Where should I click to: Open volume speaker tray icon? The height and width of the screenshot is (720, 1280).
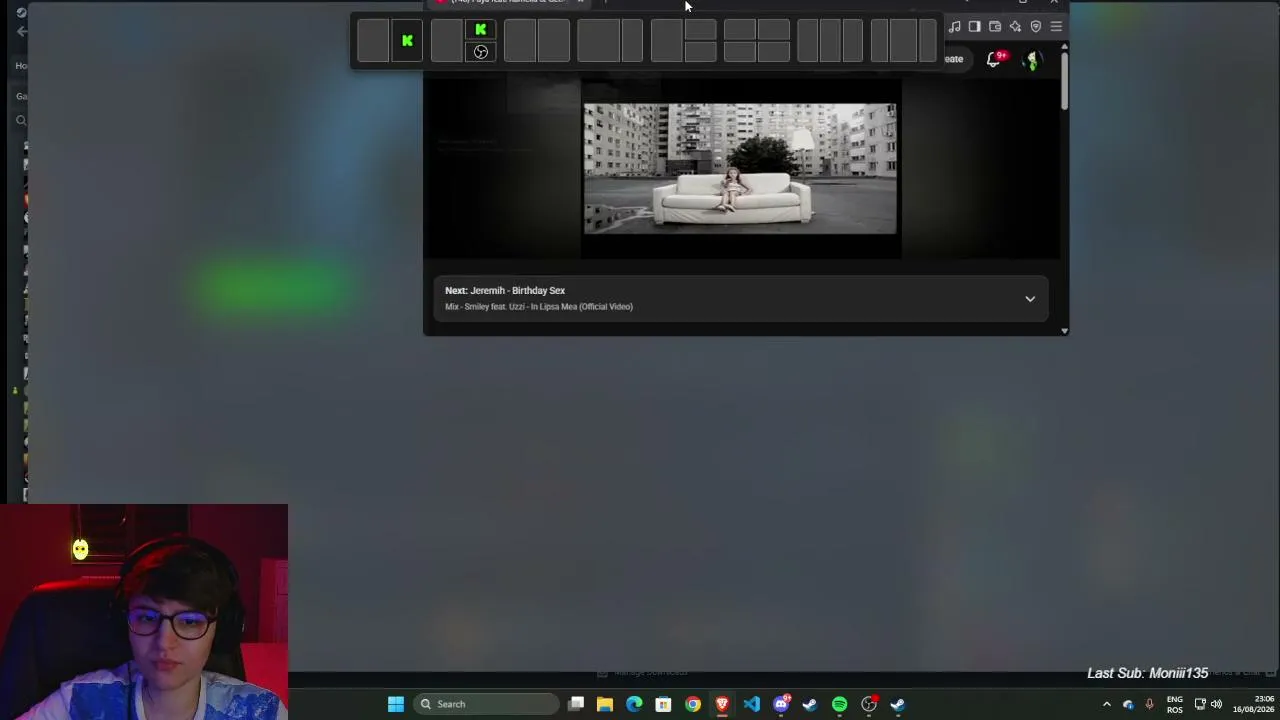pyautogui.click(x=1217, y=704)
